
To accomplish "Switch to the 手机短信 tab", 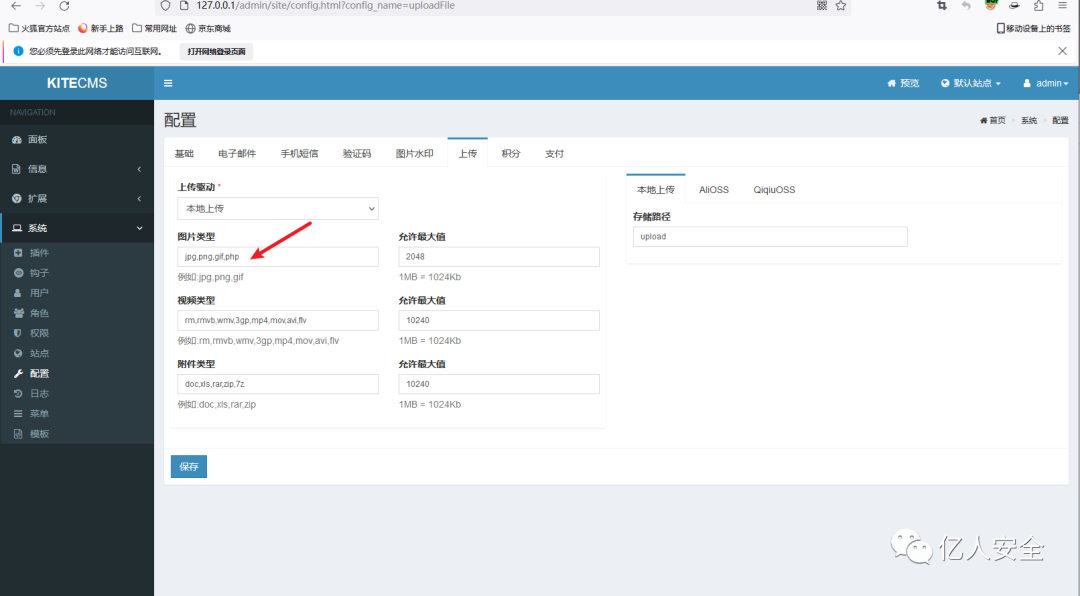I will pyautogui.click(x=299, y=154).
